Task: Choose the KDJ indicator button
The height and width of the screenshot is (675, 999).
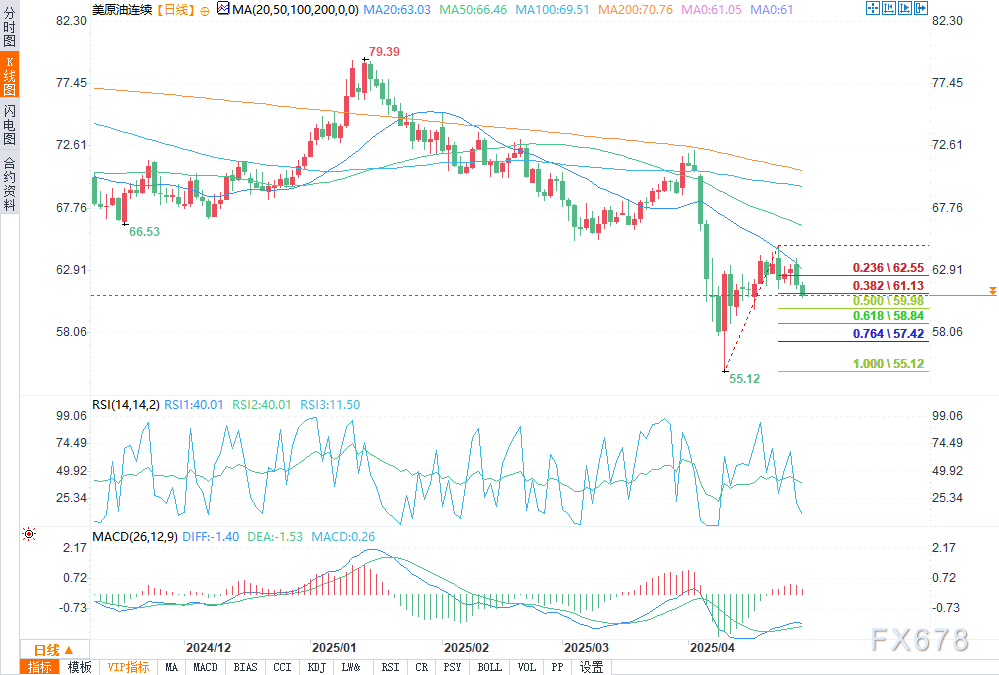Action: click(316, 667)
